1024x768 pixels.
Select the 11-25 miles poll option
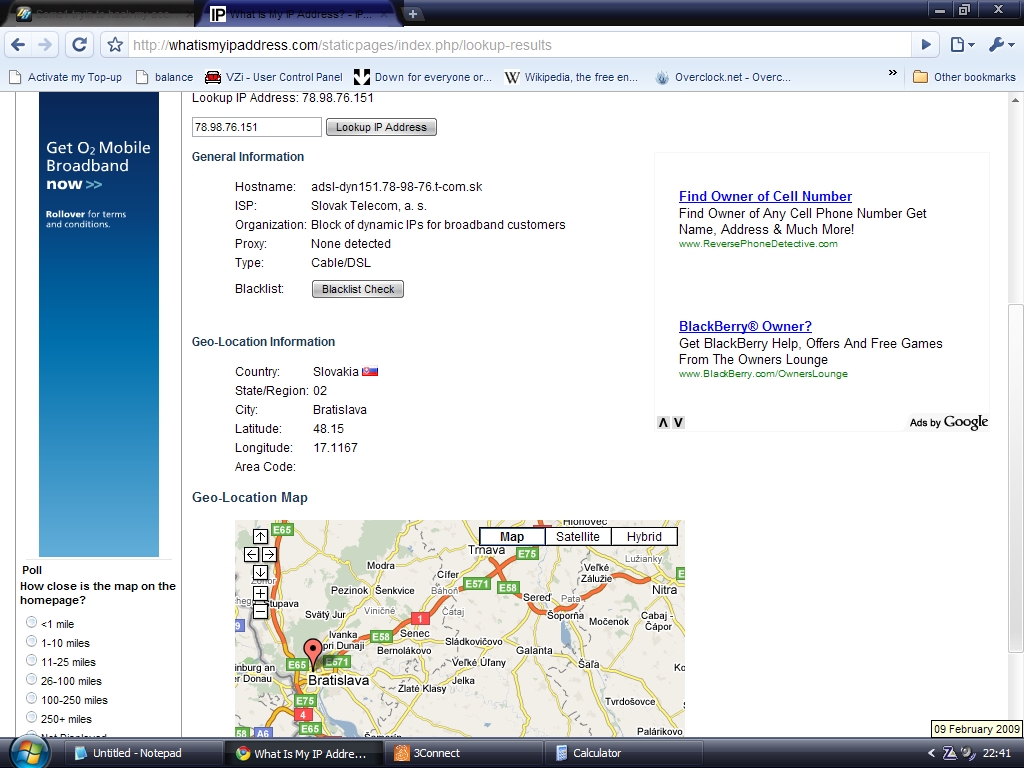[x=31, y=660]
